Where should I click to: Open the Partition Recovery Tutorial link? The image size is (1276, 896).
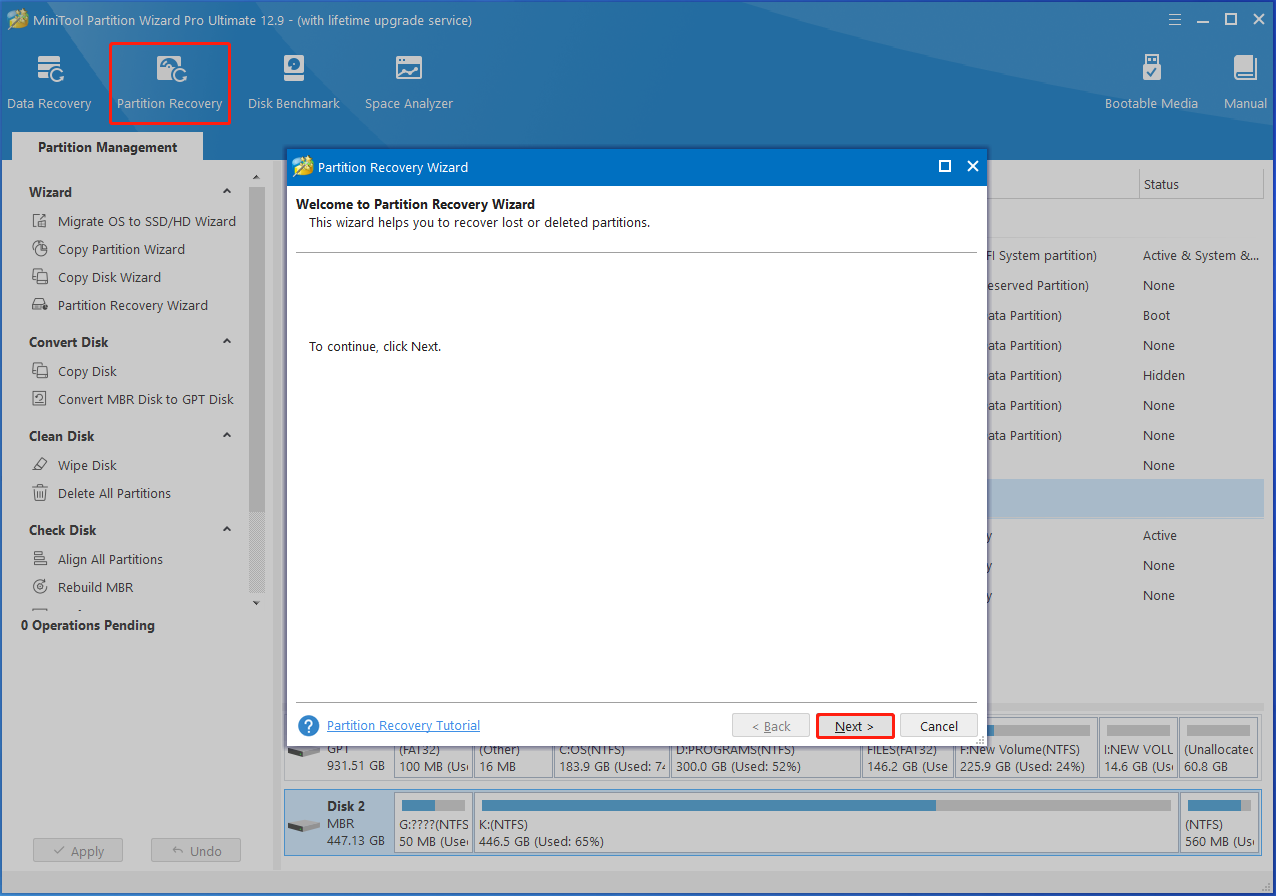[403, 726]
